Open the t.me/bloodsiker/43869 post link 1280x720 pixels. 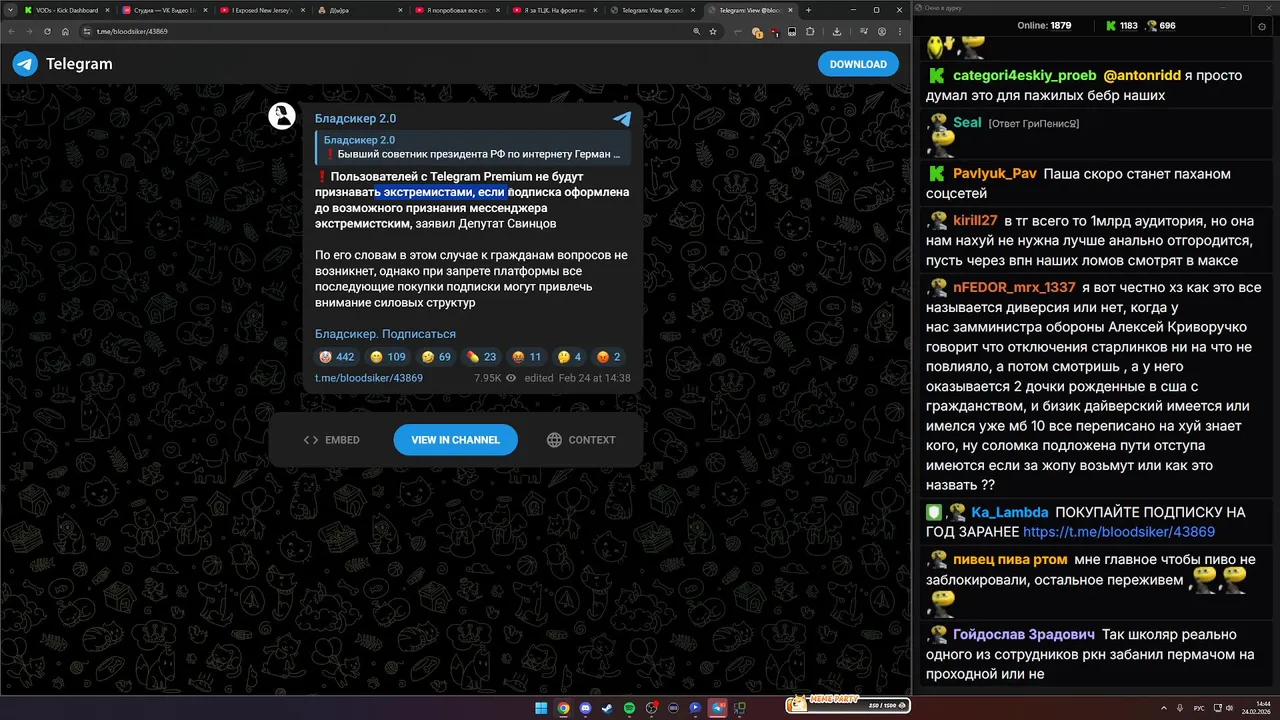coord(369,378)
